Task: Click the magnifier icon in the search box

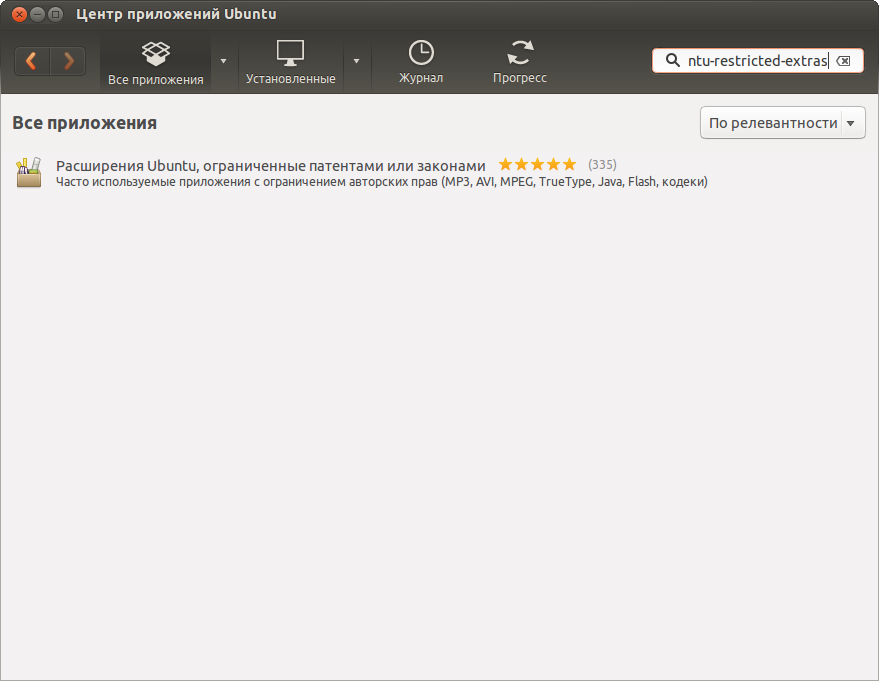Action: click(x=672, y=60)
